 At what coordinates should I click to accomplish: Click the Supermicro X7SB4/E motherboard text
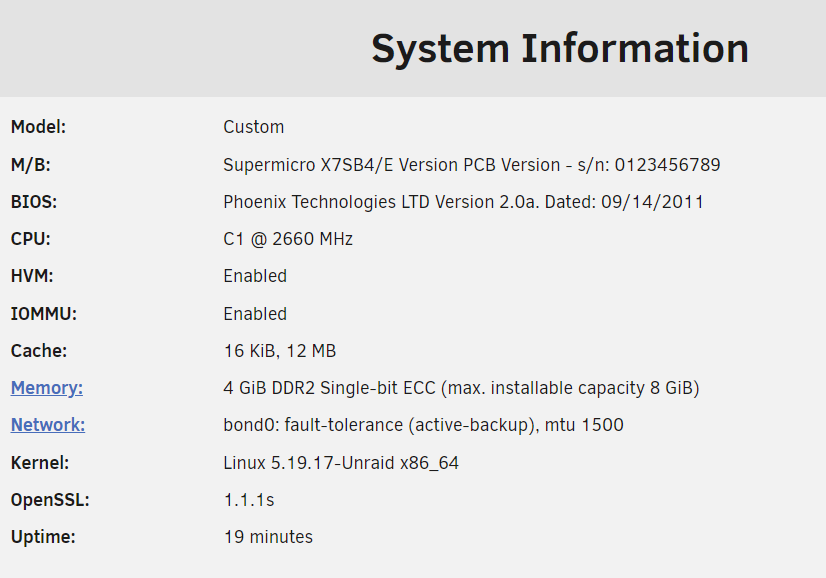(471, 165)
